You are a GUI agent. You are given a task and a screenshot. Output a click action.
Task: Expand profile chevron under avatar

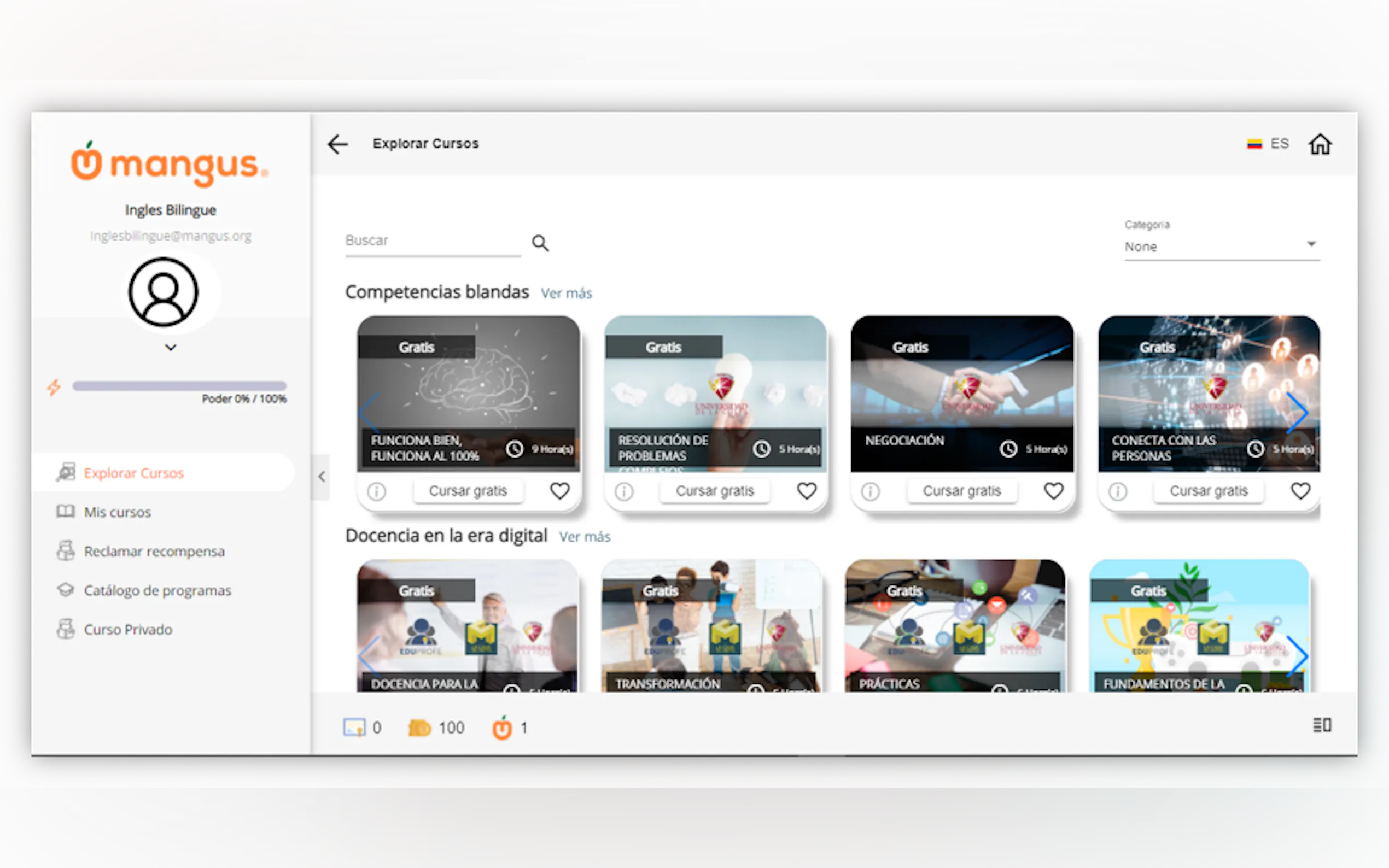[171, 347]
